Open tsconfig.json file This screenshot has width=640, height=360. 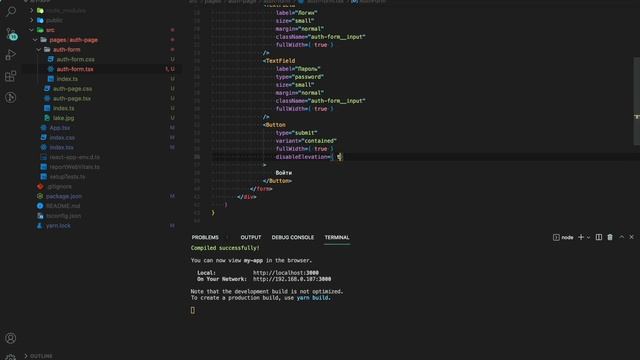click(63, 216)
